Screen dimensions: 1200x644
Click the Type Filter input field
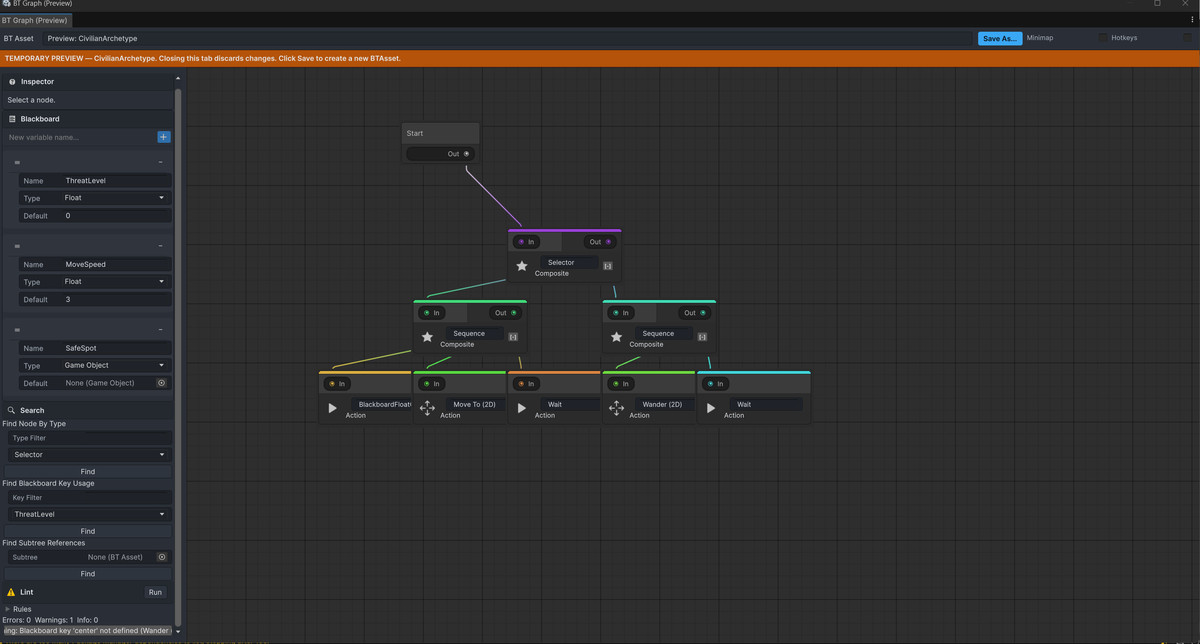pyautogui.click(x=89, y=438)
